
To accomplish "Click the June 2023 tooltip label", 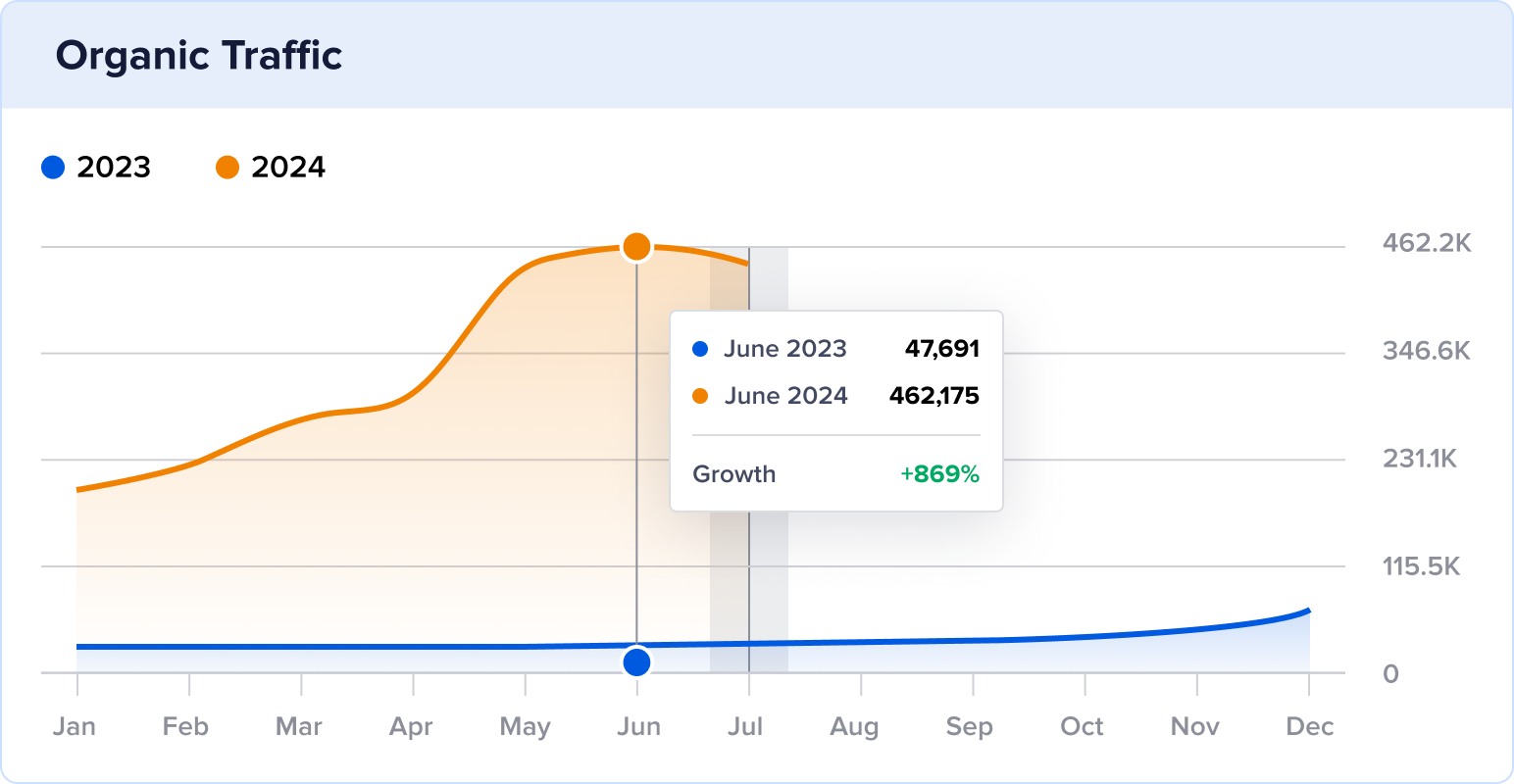I will (x=785, y=349).
